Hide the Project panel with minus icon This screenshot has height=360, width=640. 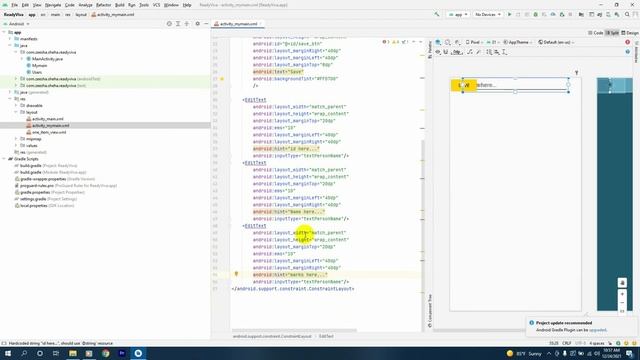click(206, 24)
